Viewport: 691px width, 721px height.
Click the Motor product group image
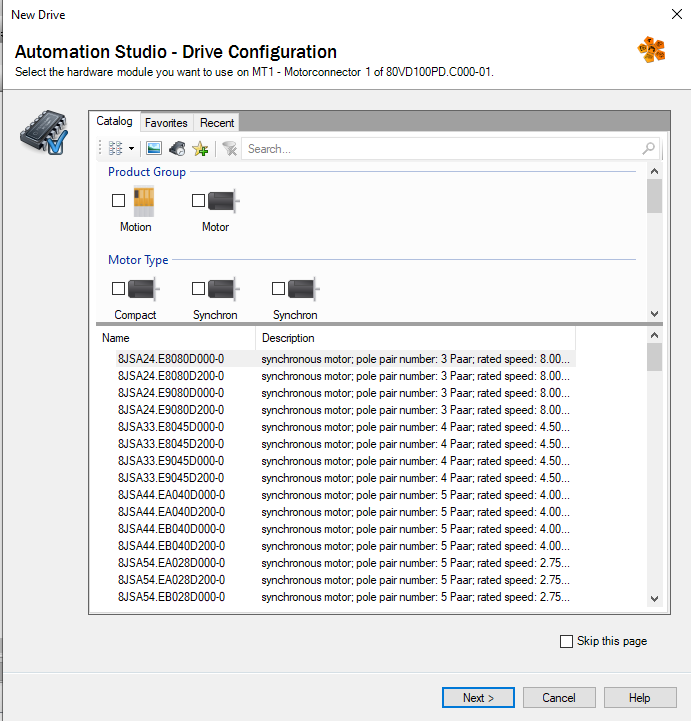[x=223, y=201]
